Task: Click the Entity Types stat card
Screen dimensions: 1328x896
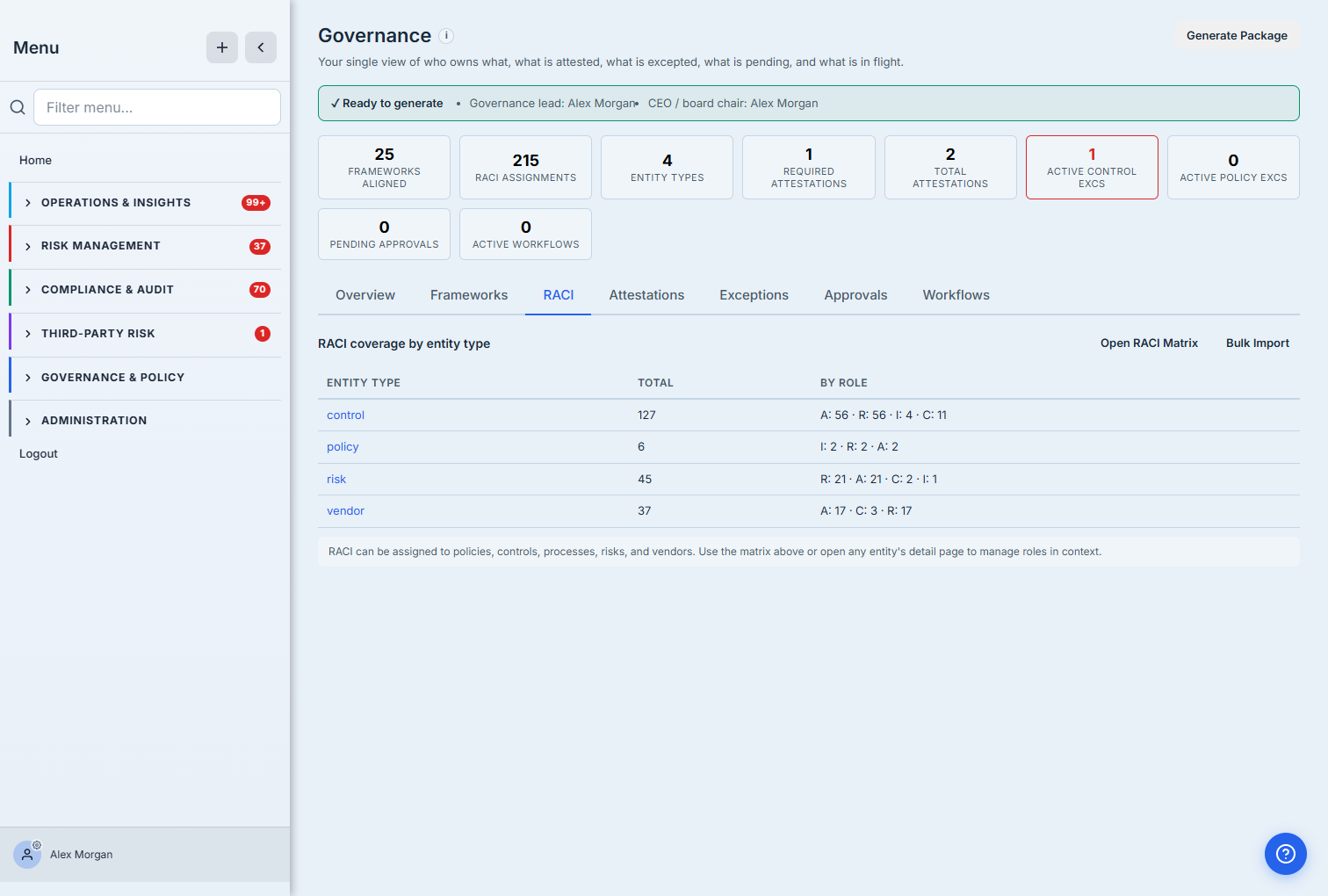Action: coord(667,167)
